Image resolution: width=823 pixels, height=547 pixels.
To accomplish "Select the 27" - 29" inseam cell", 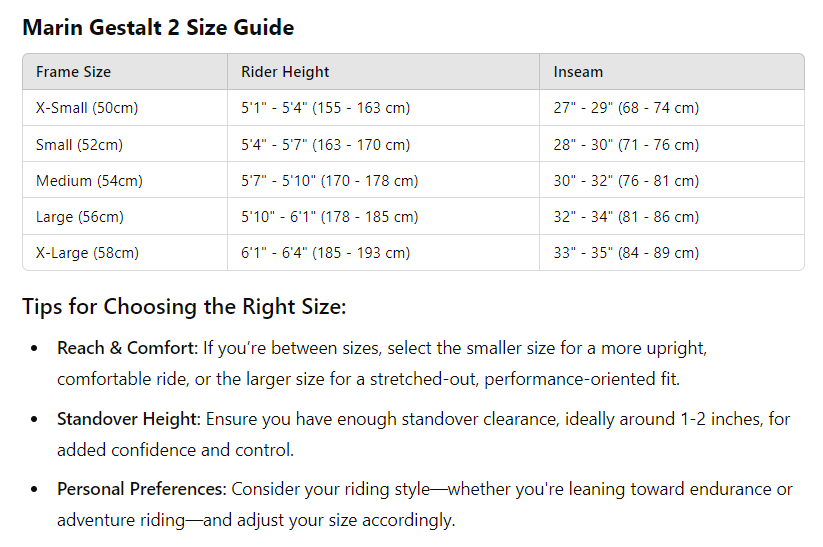I will 626,108.
